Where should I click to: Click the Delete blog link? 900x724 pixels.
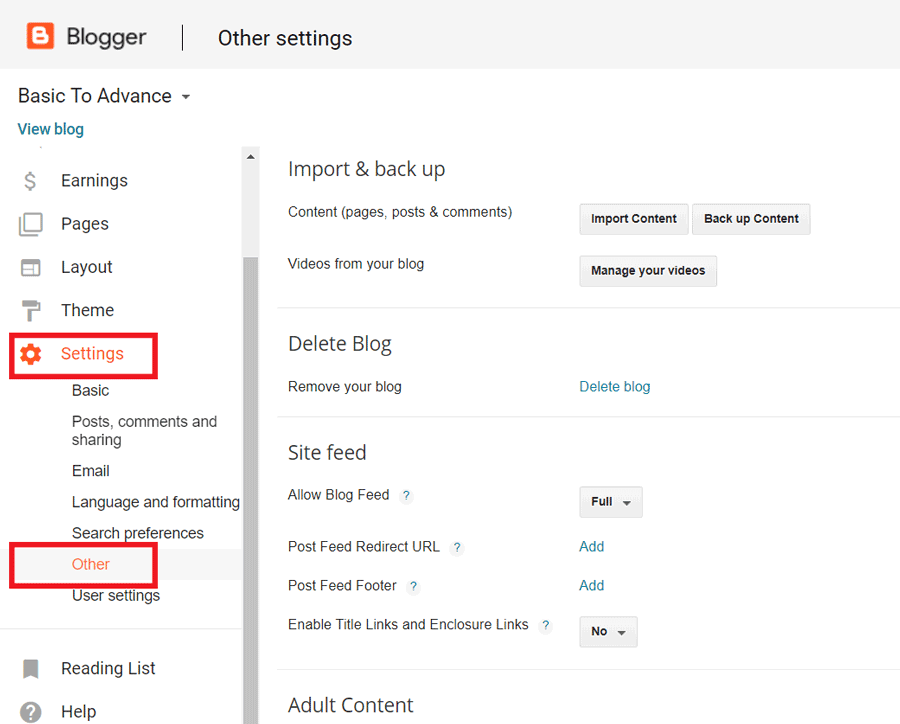(x=615, y=387)
